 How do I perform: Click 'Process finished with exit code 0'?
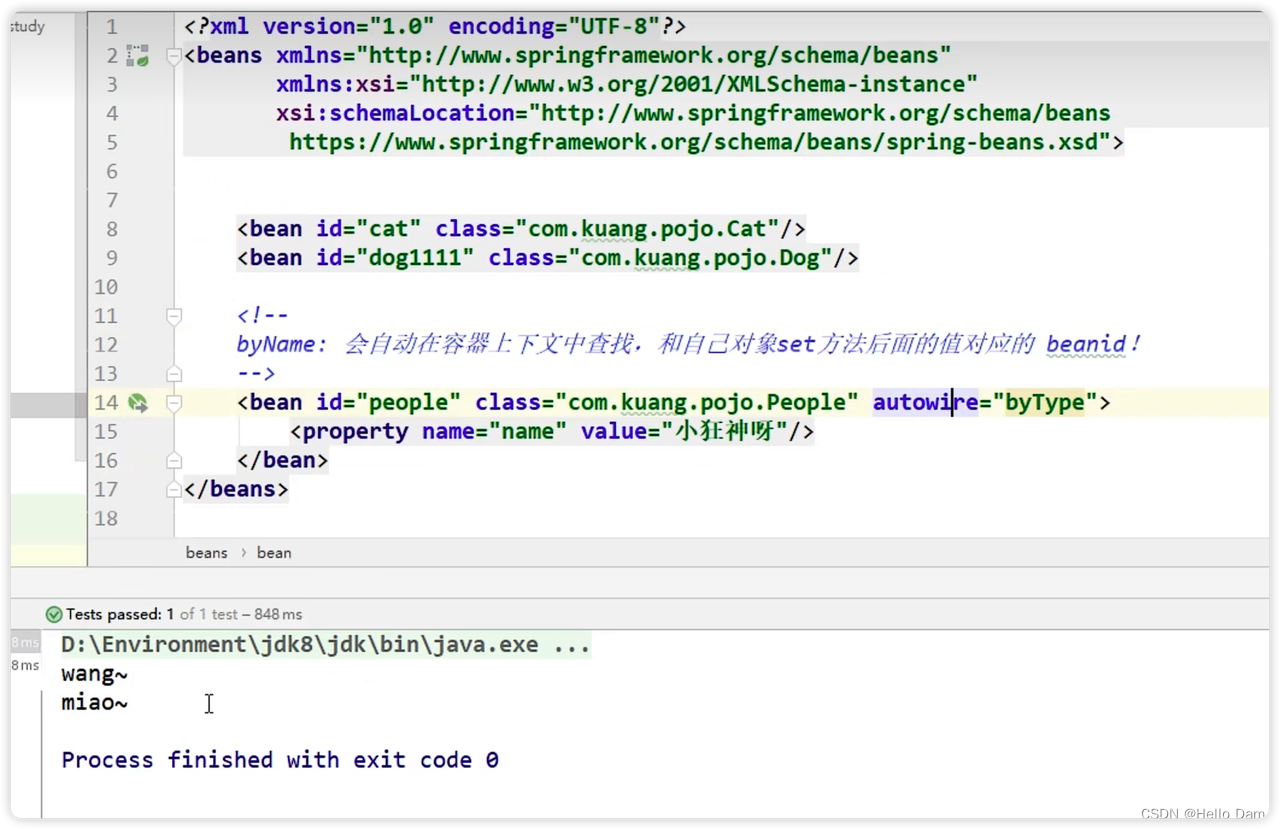click(280, 760)
